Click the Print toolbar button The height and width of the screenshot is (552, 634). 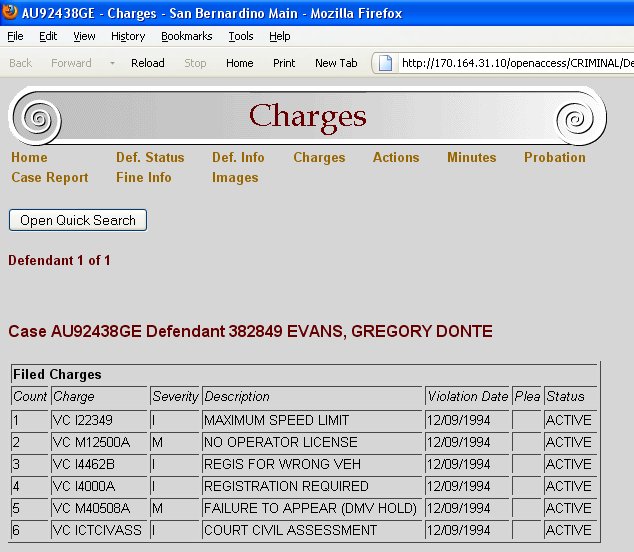tap(284, 63)
